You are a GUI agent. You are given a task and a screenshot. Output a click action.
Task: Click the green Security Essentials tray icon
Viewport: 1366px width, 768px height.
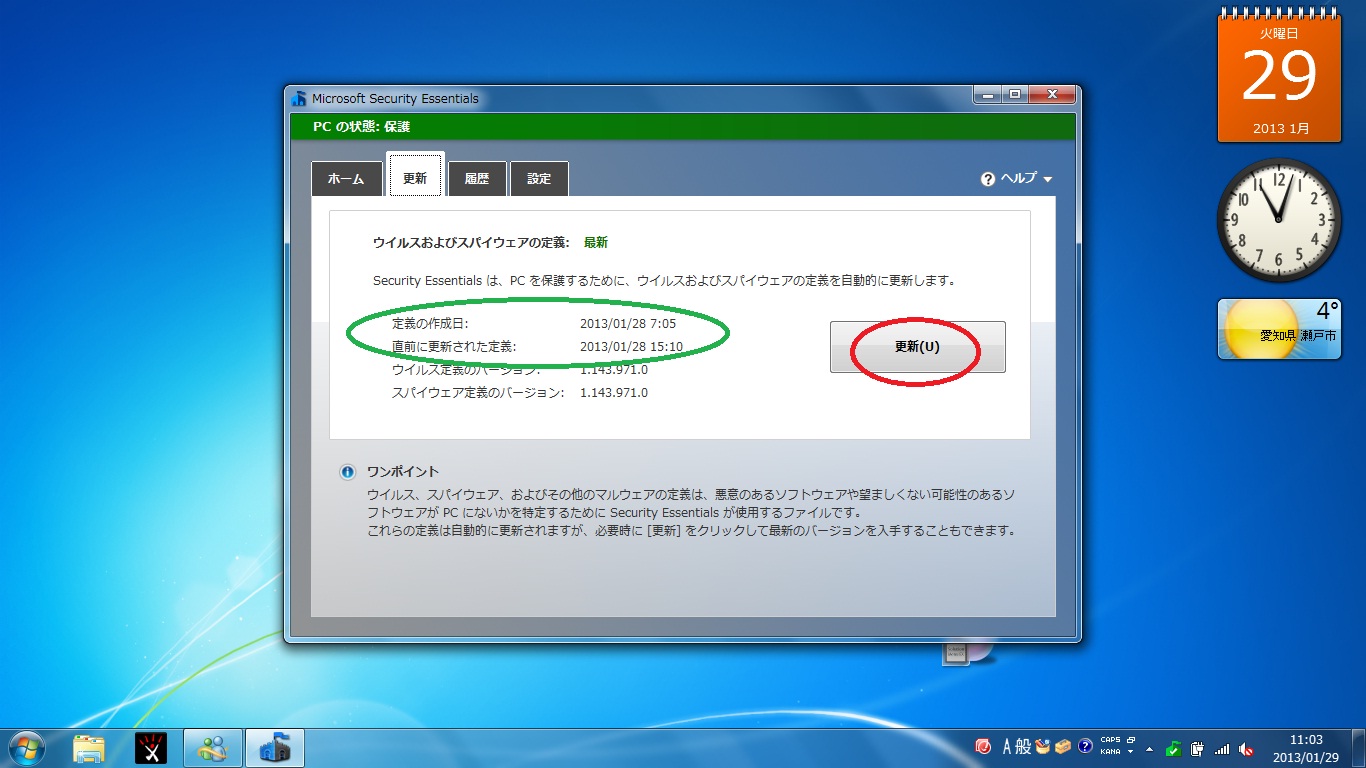point(1174,748)
